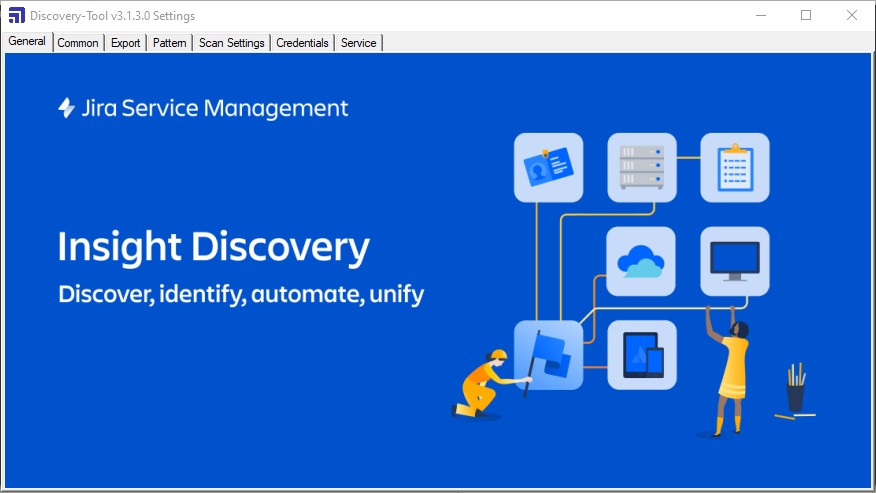Click the tablet and phone devices icon

(642, 355)
